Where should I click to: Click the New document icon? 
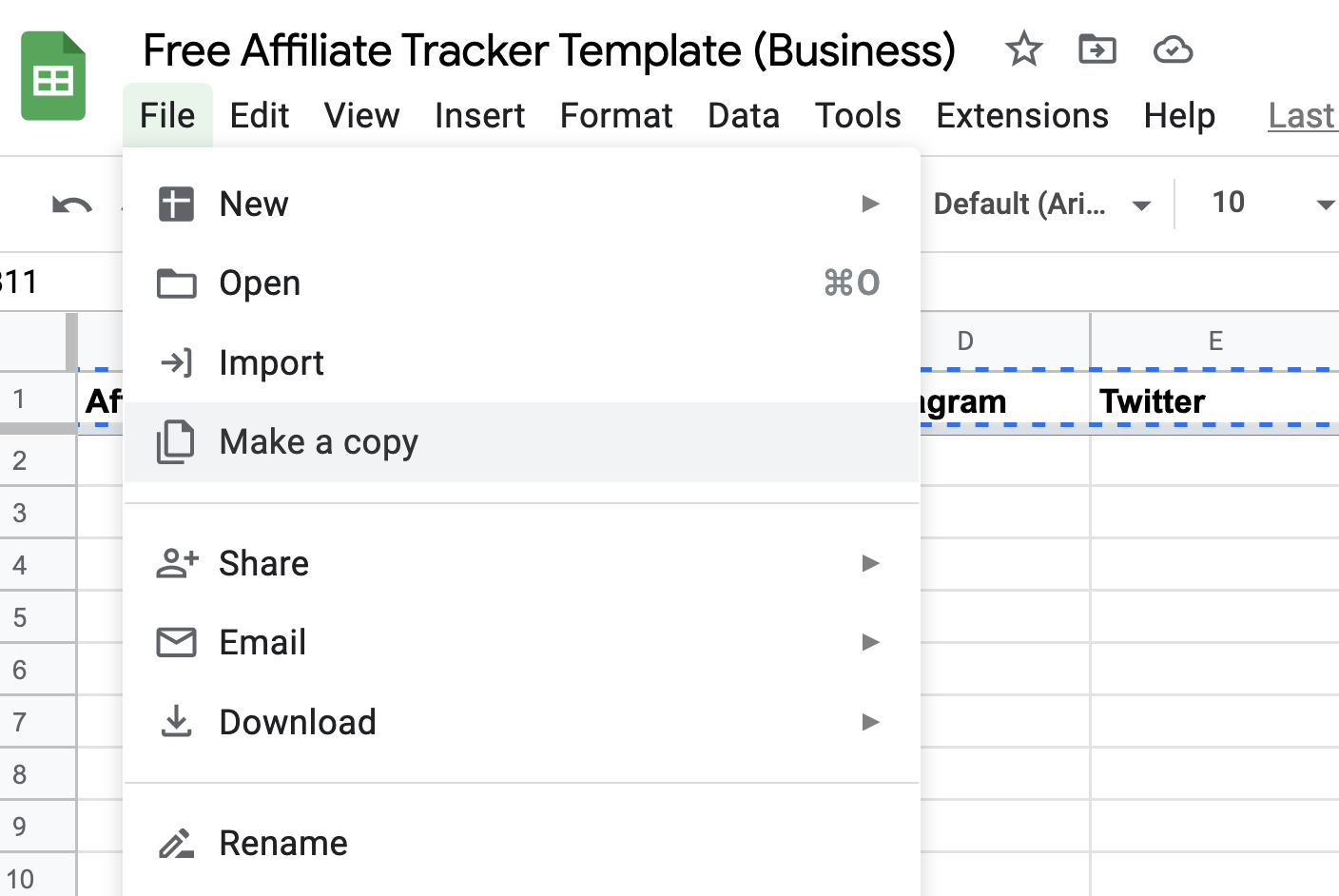click(175, 203)
